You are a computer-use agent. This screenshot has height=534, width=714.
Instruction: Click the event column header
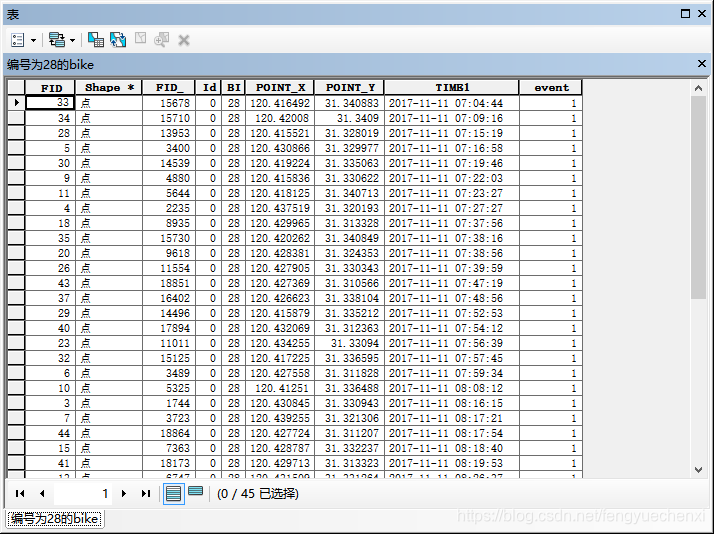click(x=551, y=87)
